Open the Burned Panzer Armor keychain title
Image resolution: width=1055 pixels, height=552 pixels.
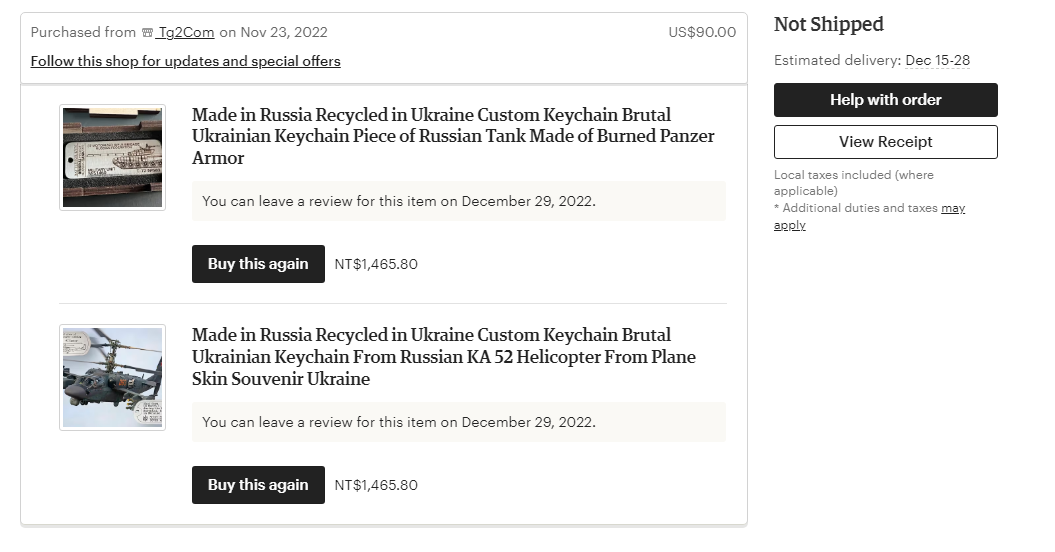pyautogui.click(x=453, y=136)
